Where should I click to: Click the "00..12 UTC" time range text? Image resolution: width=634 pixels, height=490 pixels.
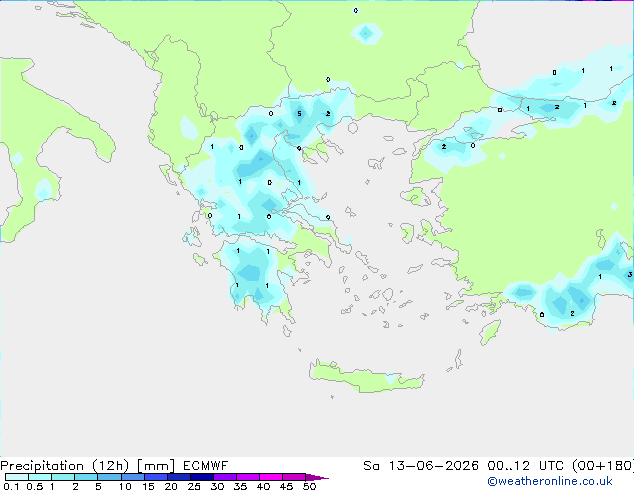[x=526, y=466]
